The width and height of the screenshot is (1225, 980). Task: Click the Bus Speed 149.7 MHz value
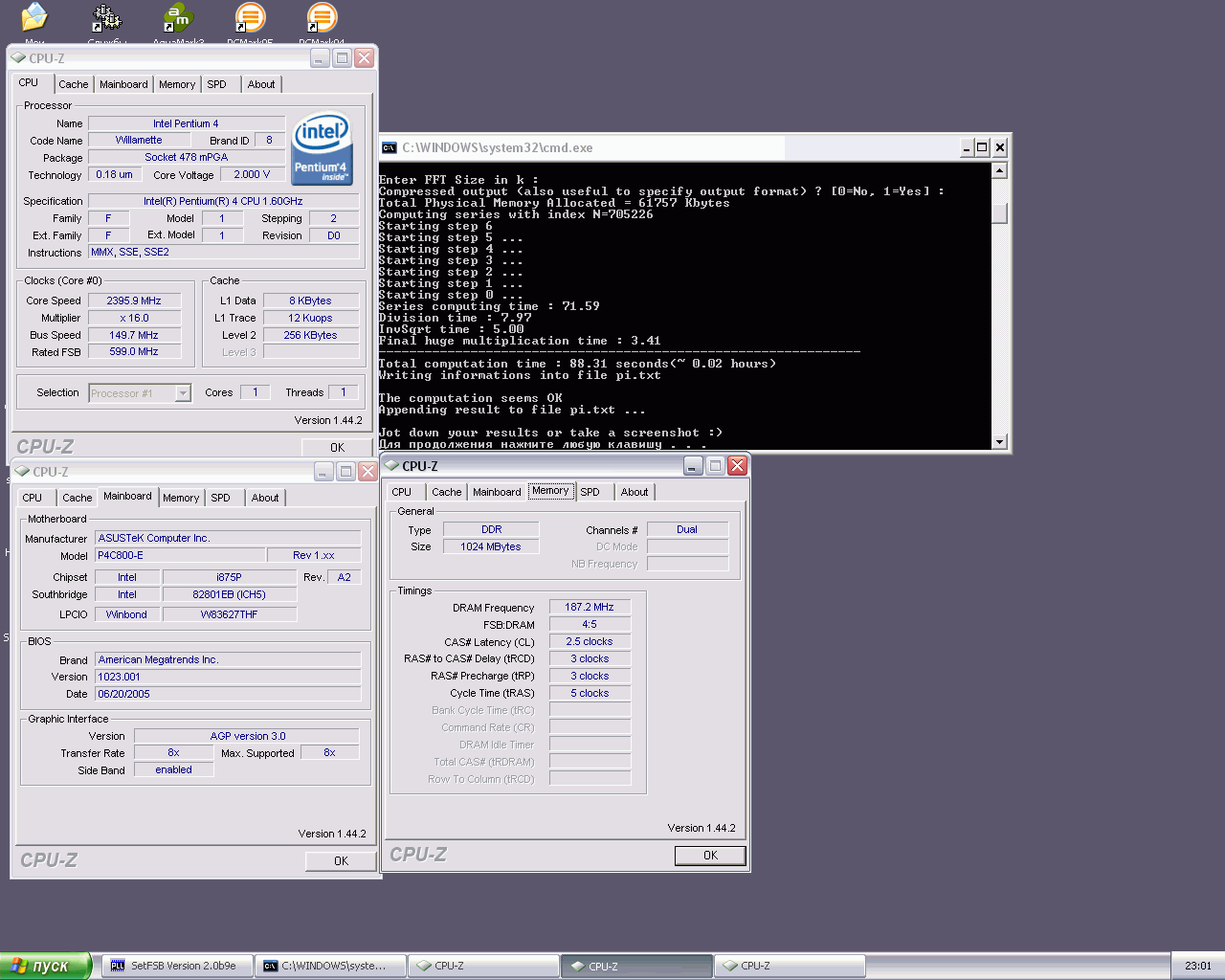pos(134,335)
